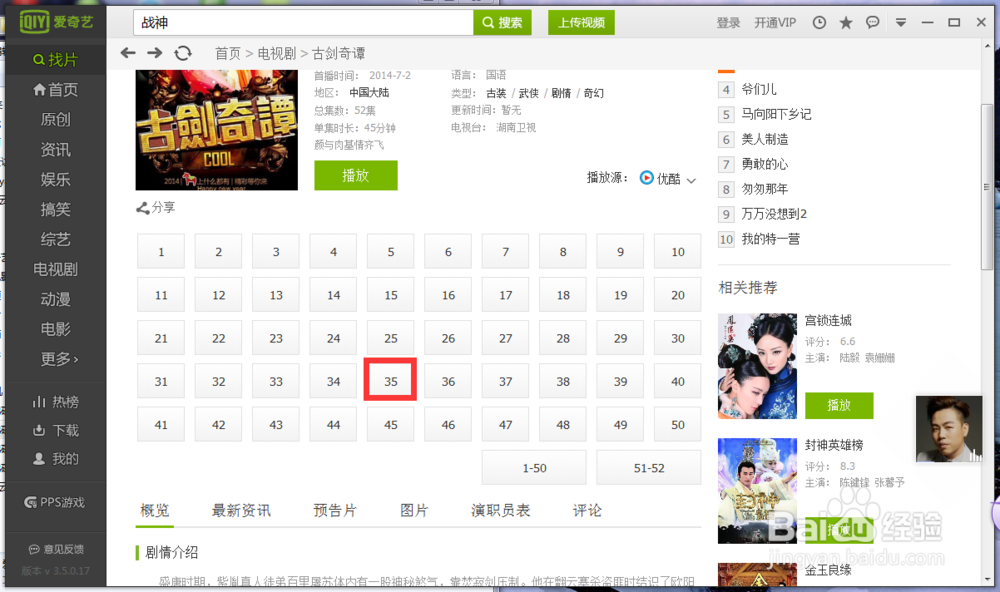Click 播放 button for 宫锁连城
1000x592 pixels.
click(x=839, y=405)
